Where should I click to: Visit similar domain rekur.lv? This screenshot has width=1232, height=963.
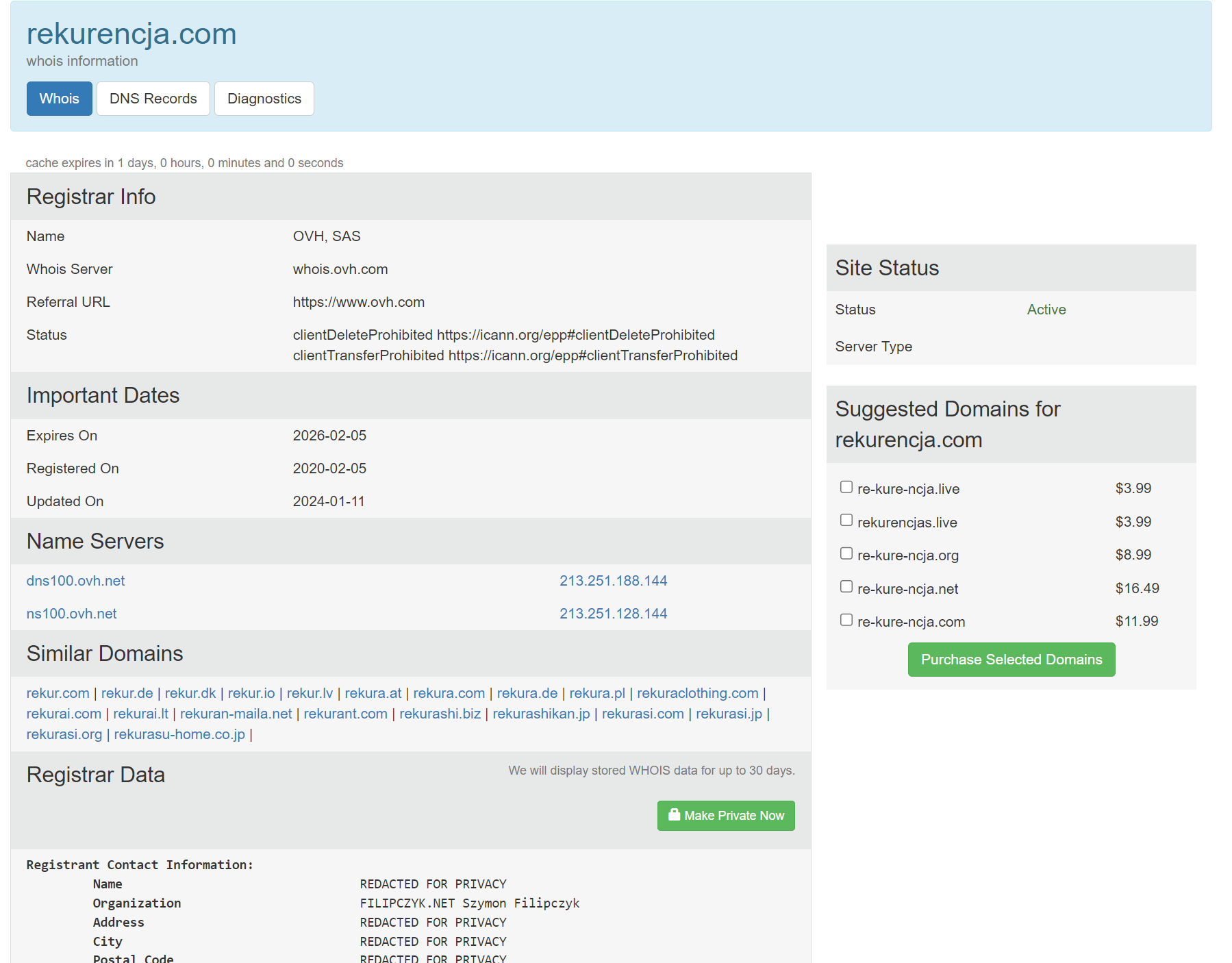(310, 693)
